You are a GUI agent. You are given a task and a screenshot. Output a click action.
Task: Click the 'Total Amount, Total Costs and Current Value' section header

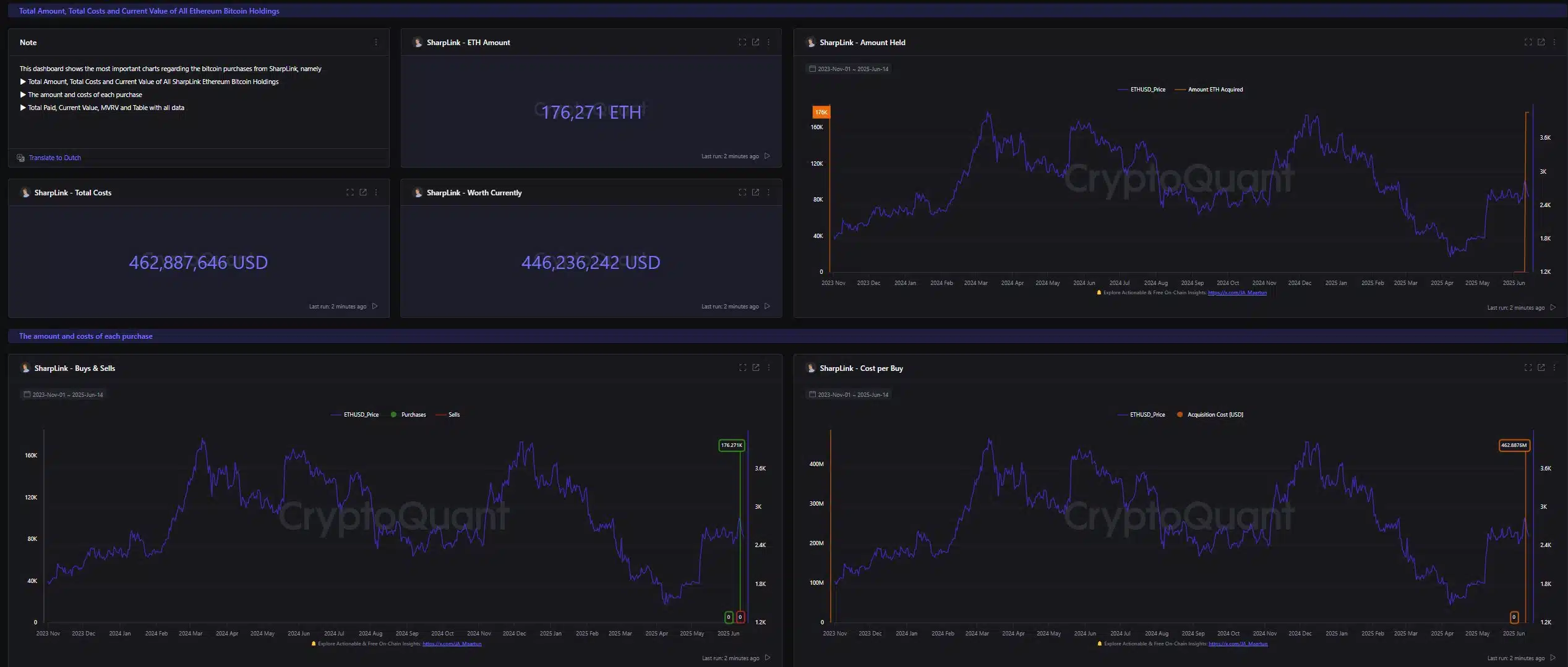(149, 11)
